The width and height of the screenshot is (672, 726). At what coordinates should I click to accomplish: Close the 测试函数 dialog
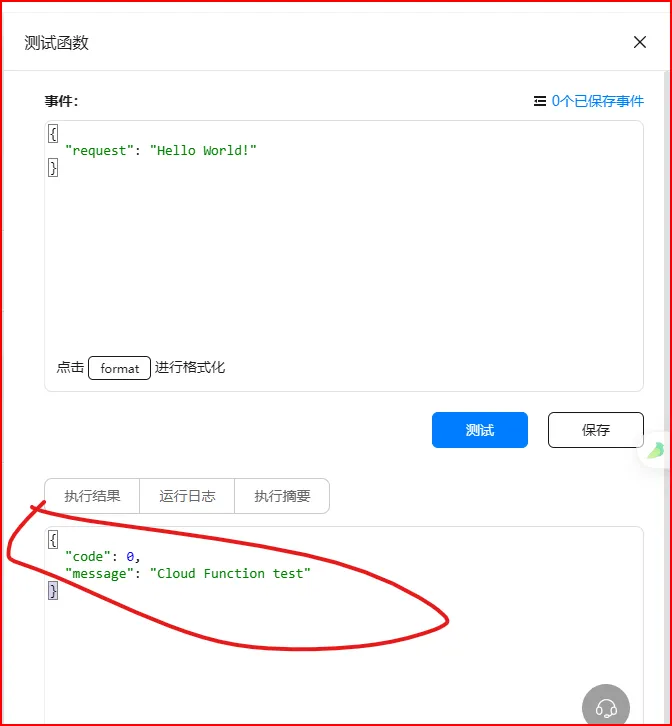640,42
